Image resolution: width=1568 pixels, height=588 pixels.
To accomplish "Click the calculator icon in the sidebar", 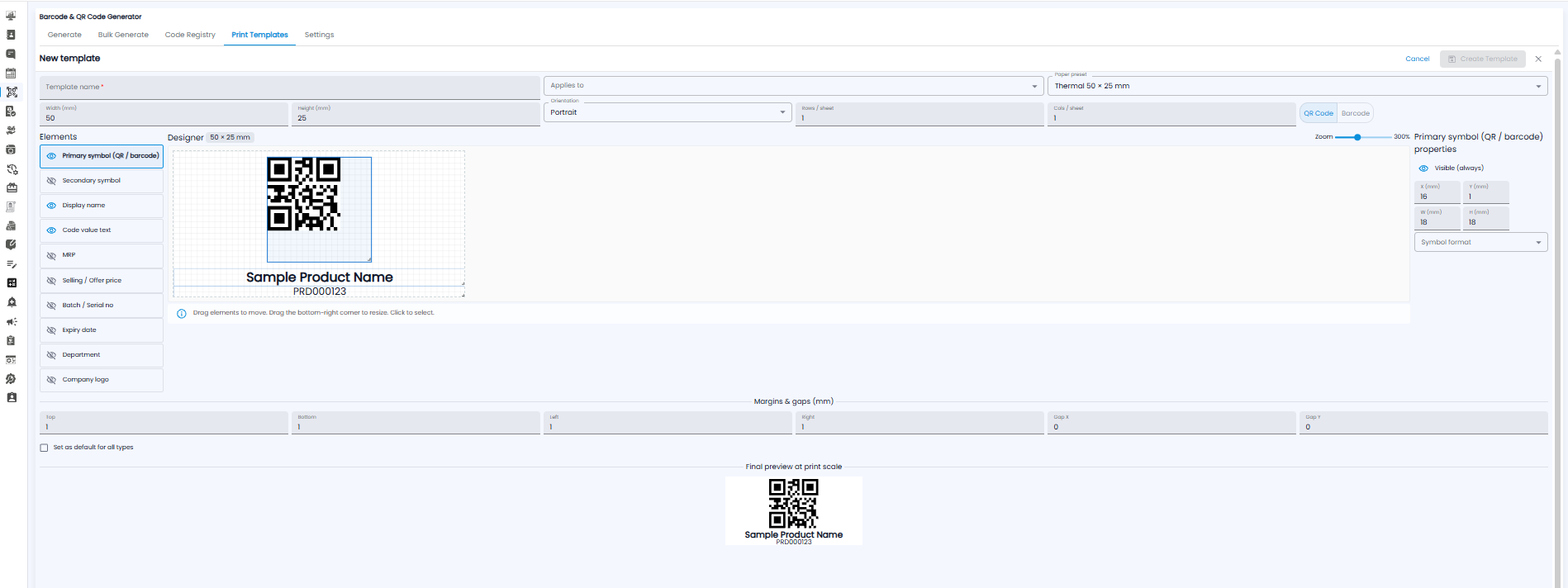I will 11,282.
